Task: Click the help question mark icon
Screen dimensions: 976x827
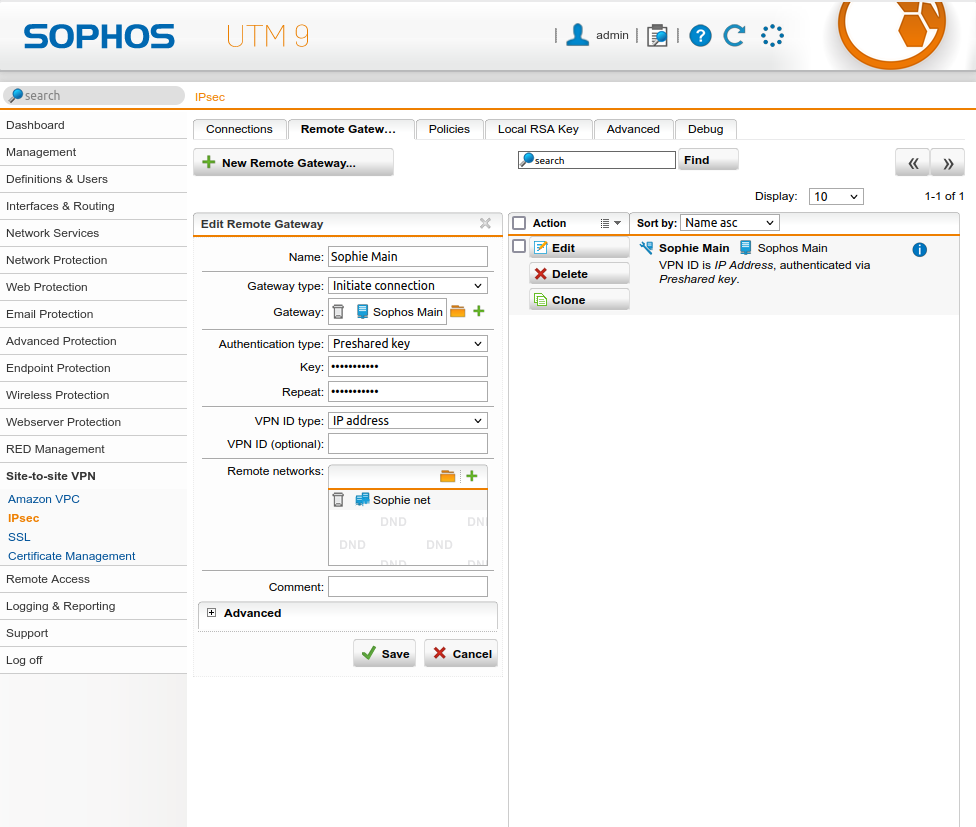Action: tap(701, 36)
